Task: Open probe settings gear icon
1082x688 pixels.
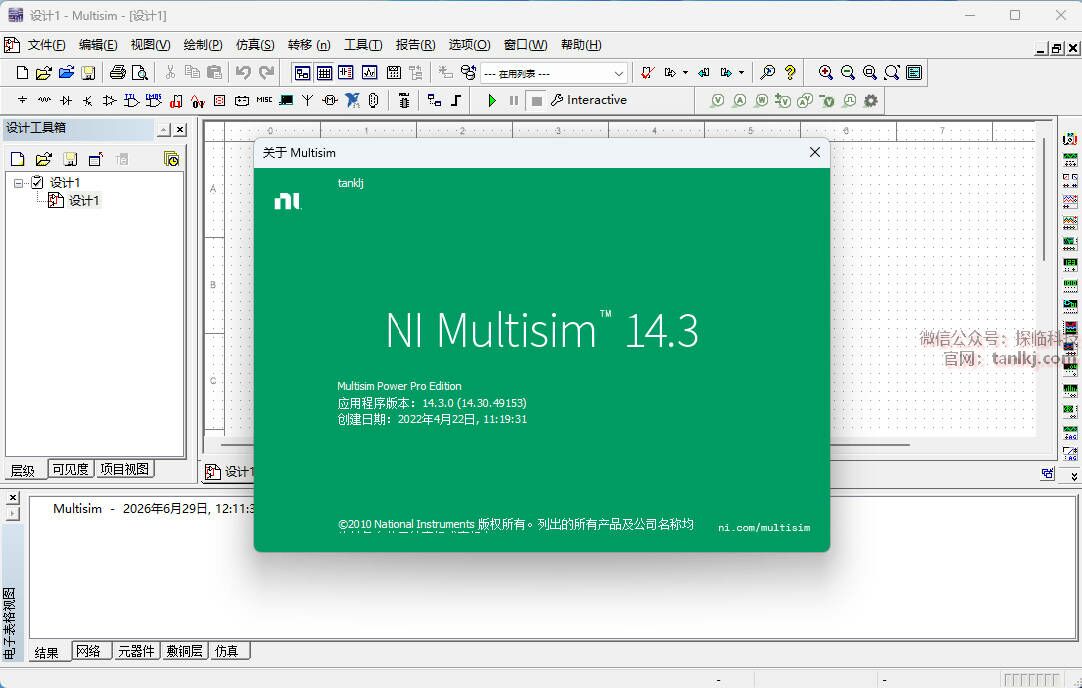Action: 871,101
